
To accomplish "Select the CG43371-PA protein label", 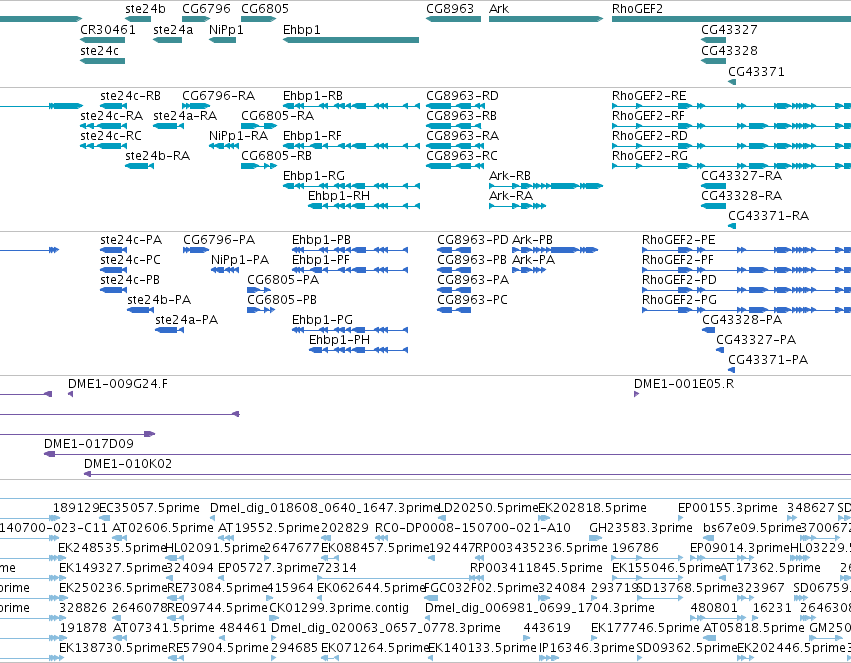I will [767, 360].
